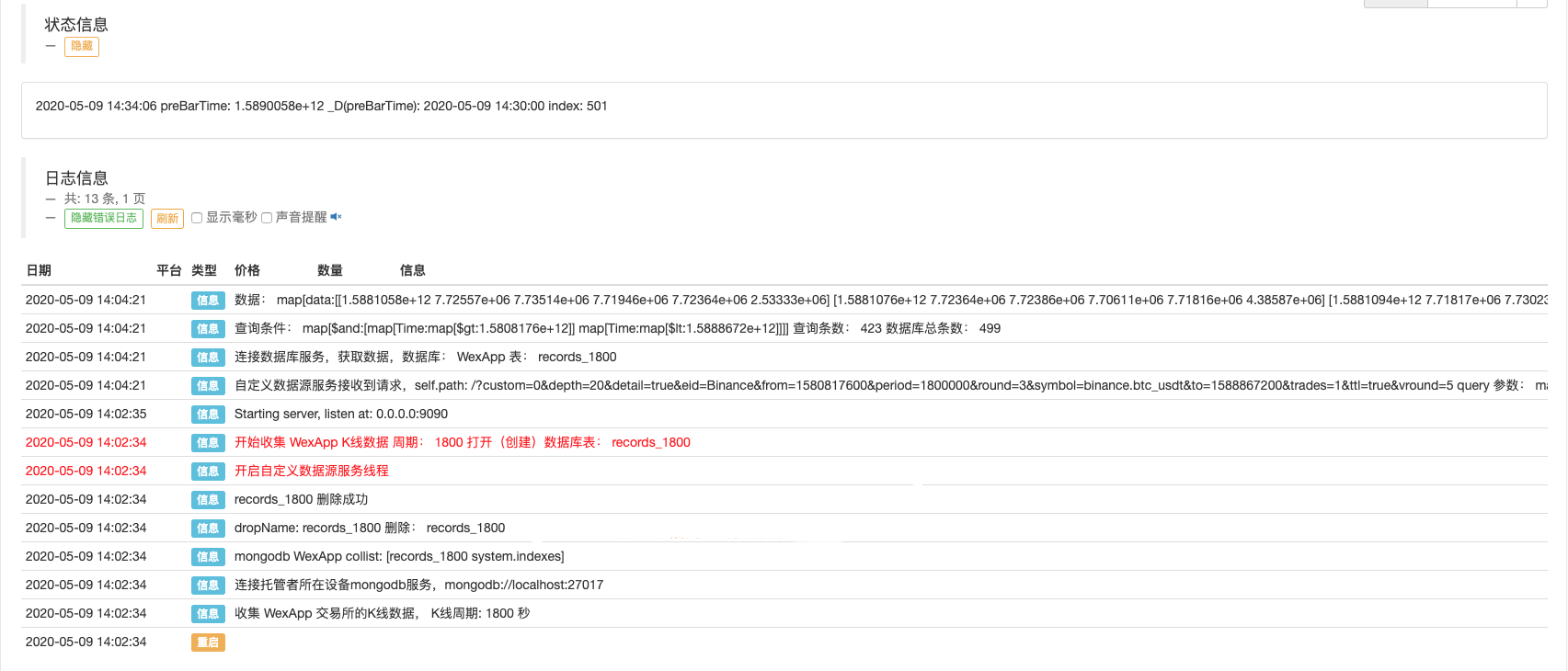This screenshot has height=671, width=1568.
Task: Click the '共: 13 条, 1 页' log count text
Action: tap(105, 199)
